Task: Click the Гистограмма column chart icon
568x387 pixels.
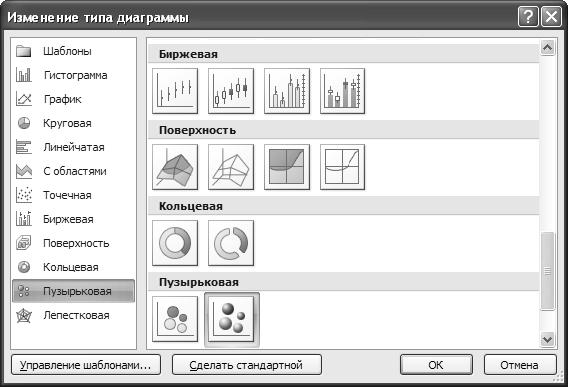Action: [24, 75]
